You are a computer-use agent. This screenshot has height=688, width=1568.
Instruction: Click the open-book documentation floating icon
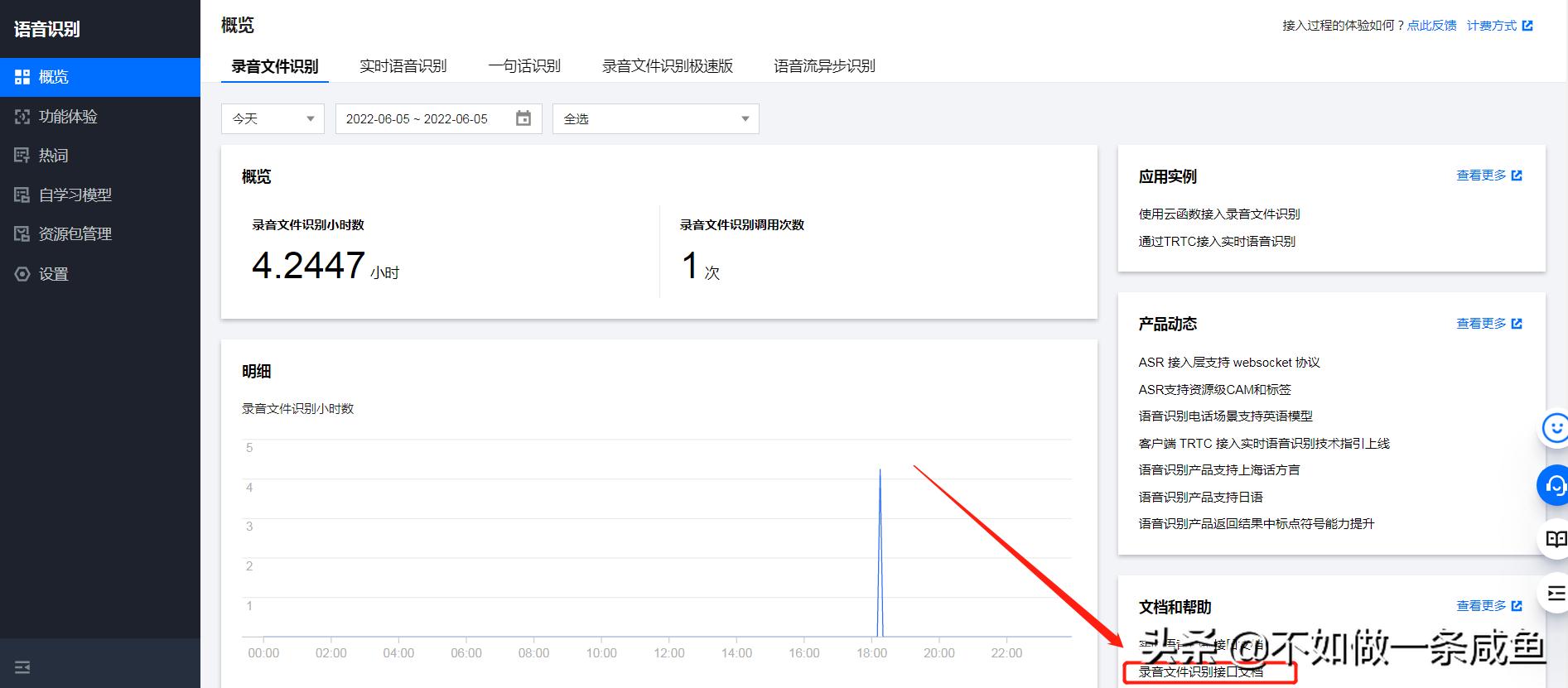pos(1555,540)
